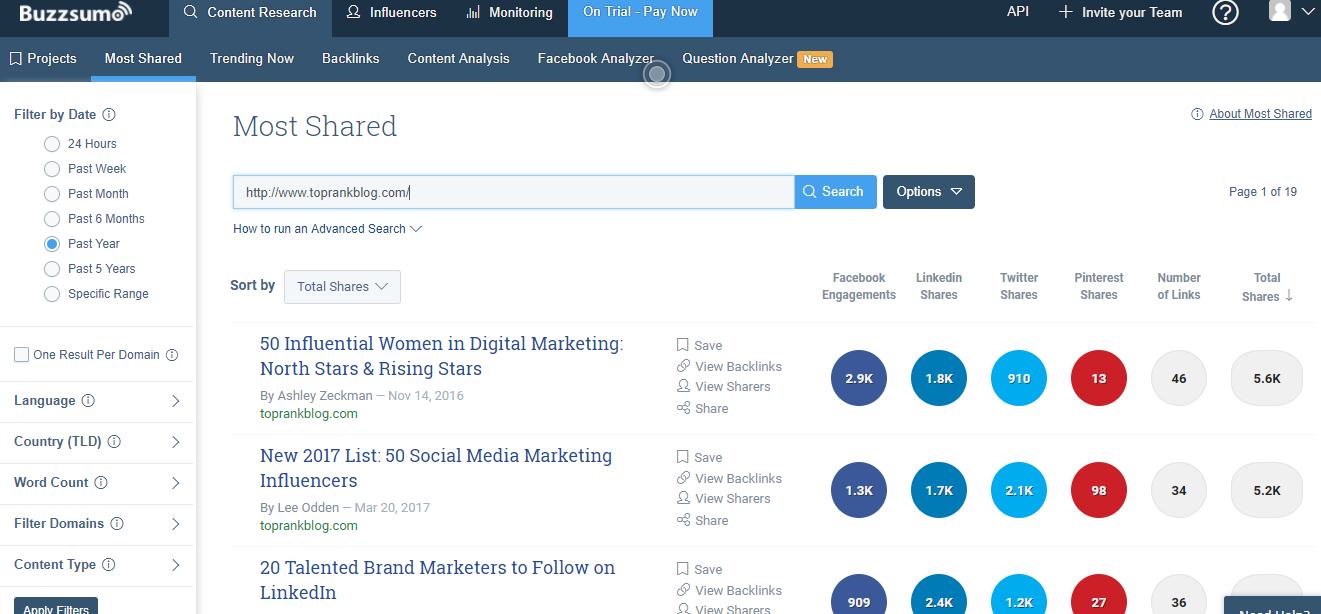The image size is (1321, 614).
Task: Click the 2.4K LinkedIn shares circle
Action: pyautogui.click(x=939, y=594)
